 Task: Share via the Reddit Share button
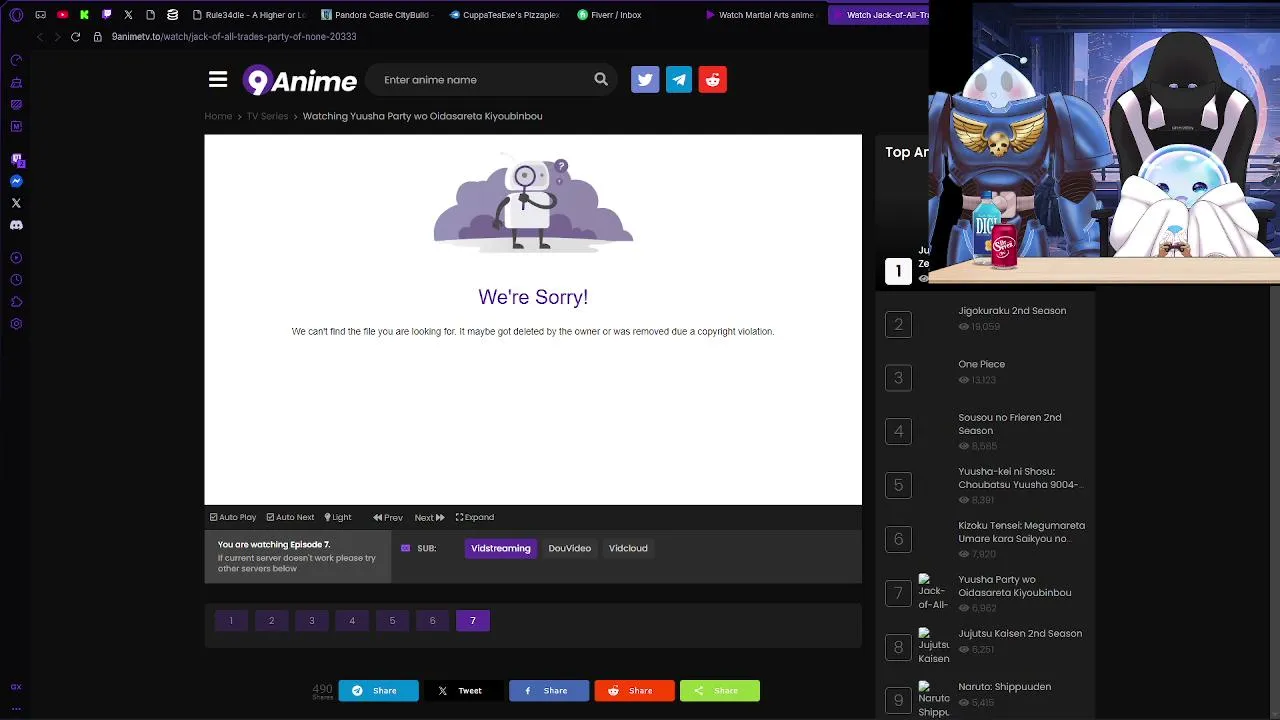[635, 691]
